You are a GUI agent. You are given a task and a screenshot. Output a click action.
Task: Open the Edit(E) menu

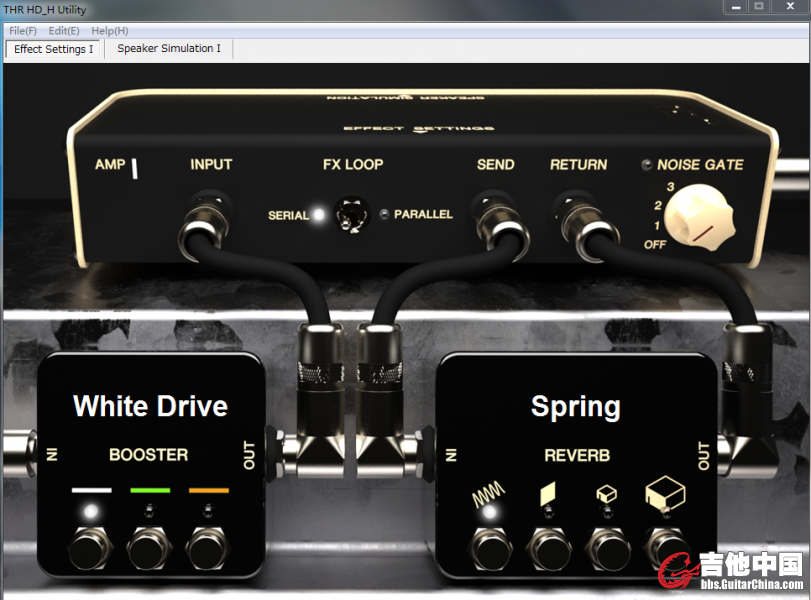[64, 31]
